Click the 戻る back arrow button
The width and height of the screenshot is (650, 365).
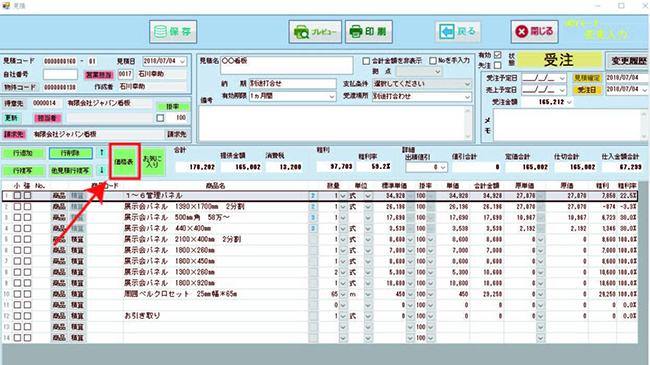tap(458, 32)
